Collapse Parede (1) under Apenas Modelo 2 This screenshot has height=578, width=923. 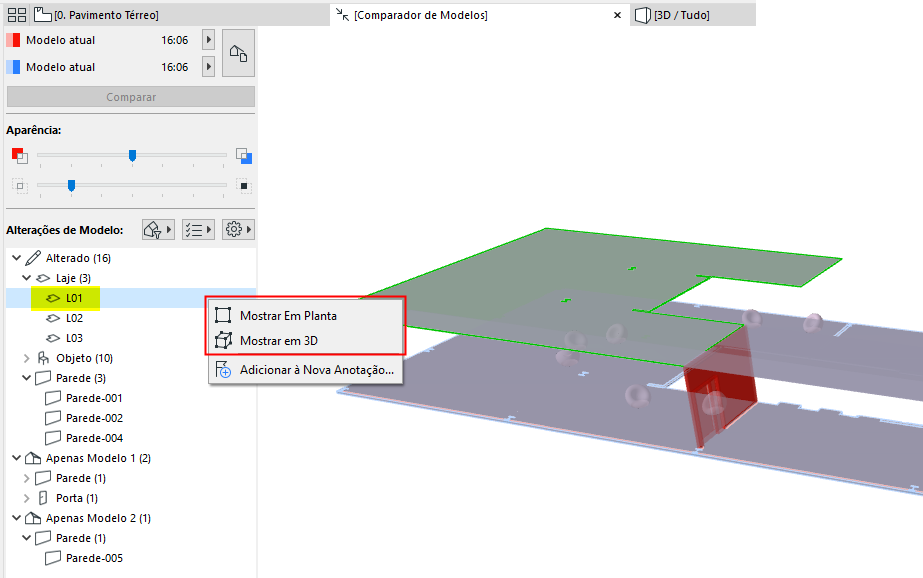26,538
